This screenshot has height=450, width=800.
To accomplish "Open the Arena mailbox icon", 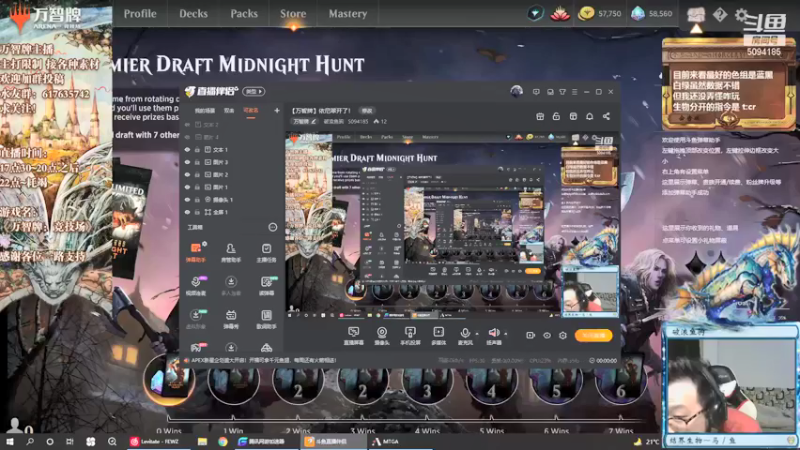I will coord(696,15).
